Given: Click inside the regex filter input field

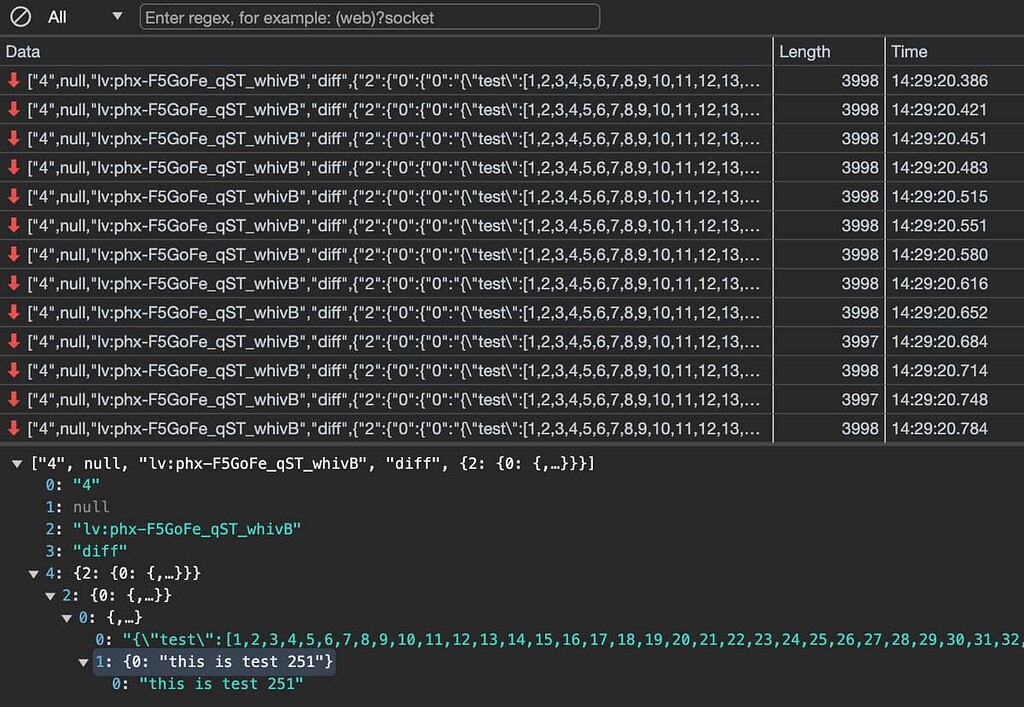Looking at the screenshot, I should click(x=370, y=17).
